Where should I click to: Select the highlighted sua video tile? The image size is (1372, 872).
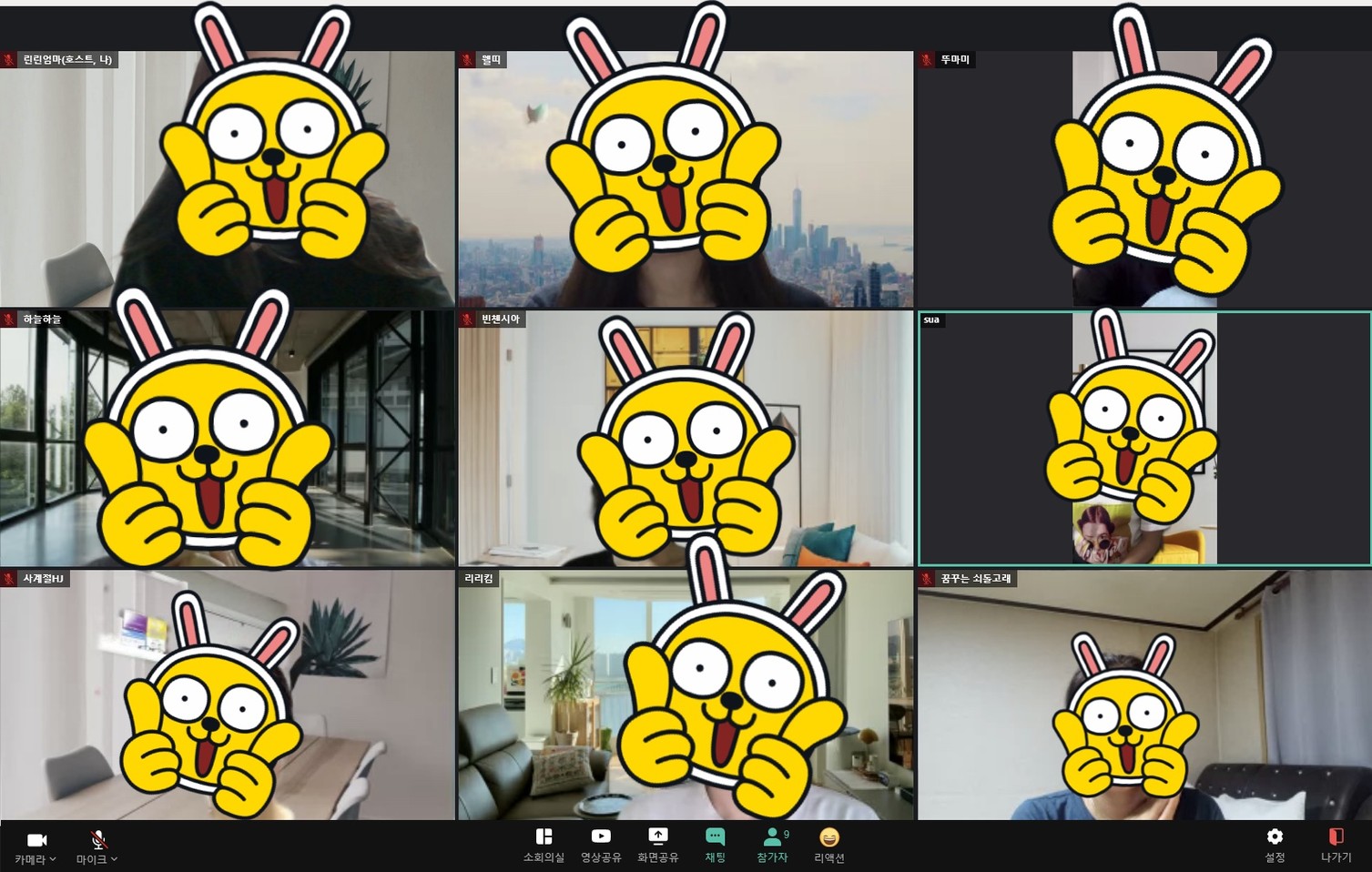click(x=1144, y=439)
